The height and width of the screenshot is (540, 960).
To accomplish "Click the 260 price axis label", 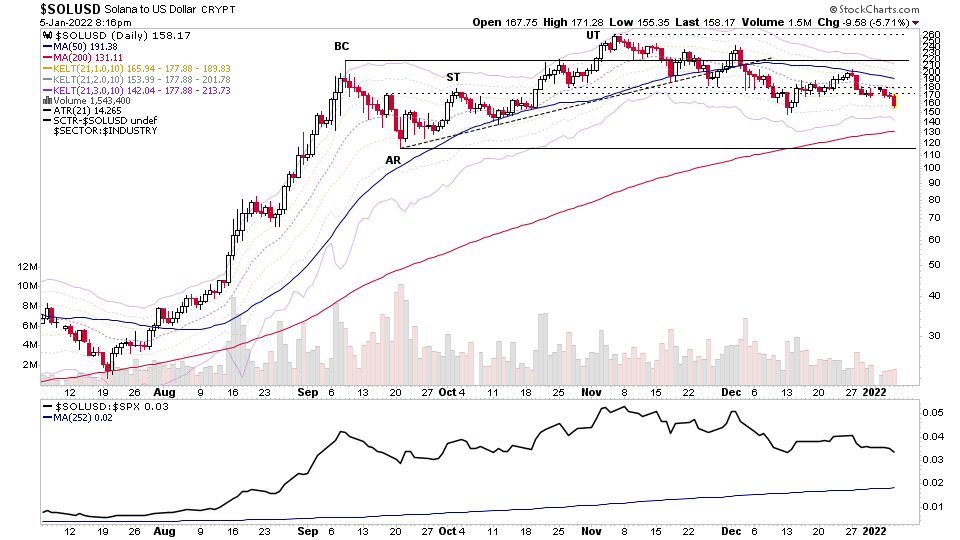I will click(x=931, y=35).
